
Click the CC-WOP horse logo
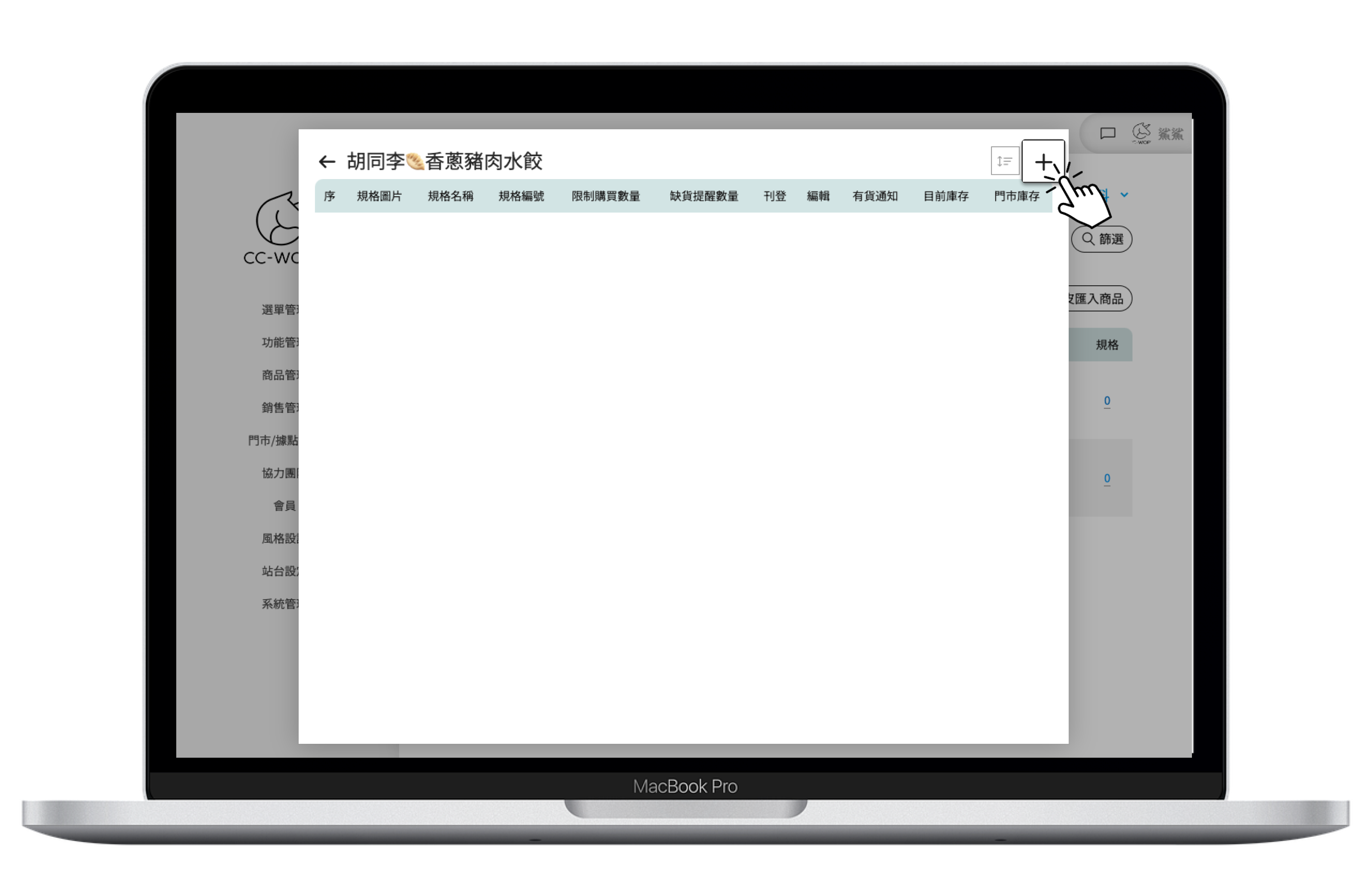pos(276,221)
